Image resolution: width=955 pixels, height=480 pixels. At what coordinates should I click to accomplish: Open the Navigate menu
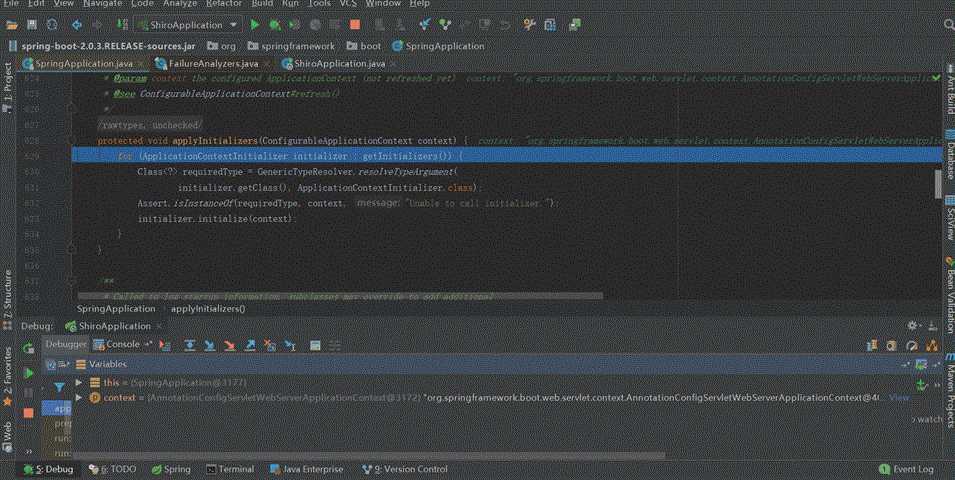tap(102, 3)
